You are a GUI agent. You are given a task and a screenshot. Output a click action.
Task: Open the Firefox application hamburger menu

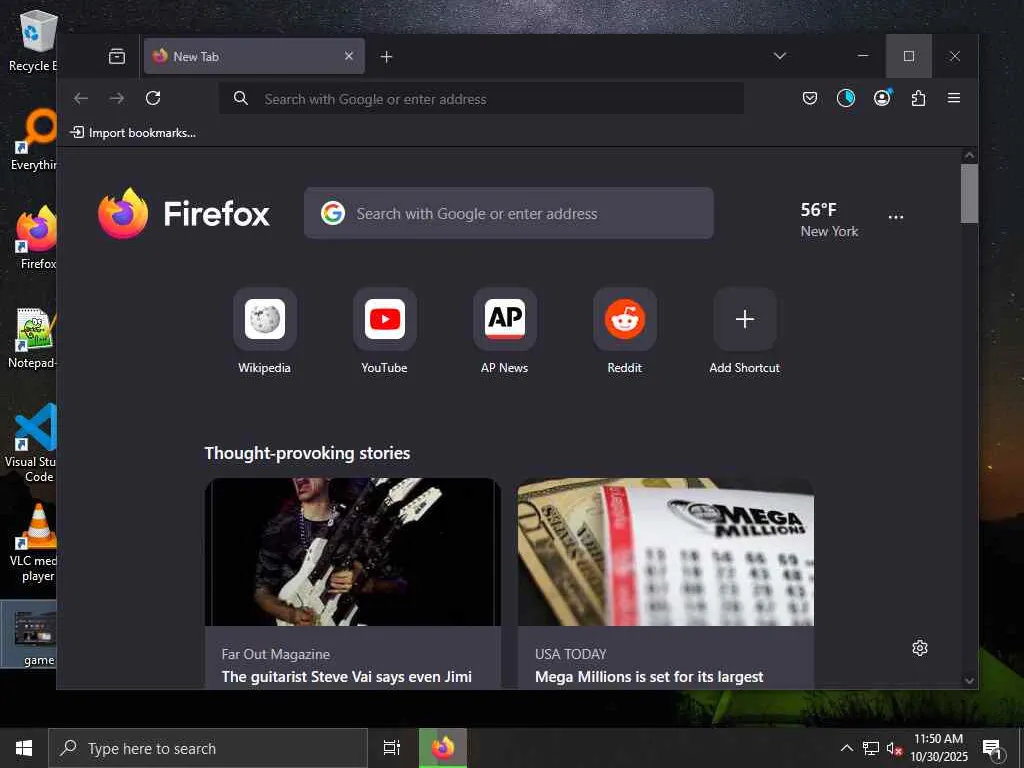click(954, 98)
